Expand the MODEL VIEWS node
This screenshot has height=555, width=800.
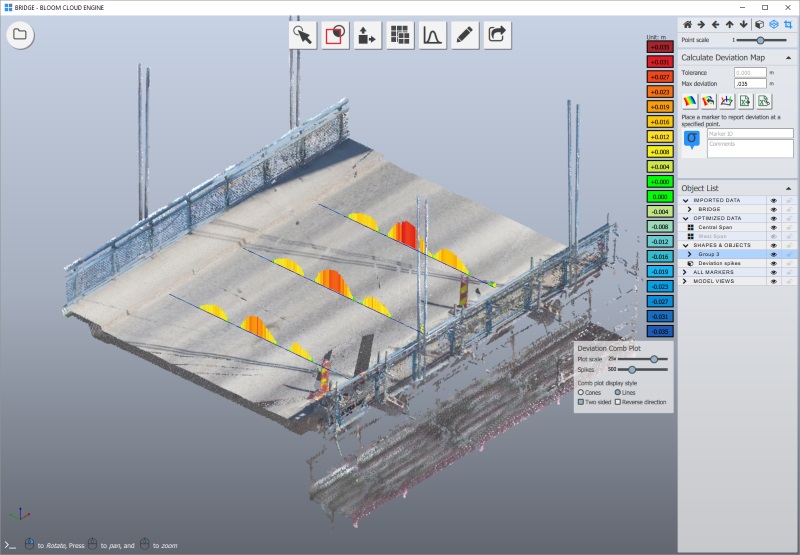685,281
